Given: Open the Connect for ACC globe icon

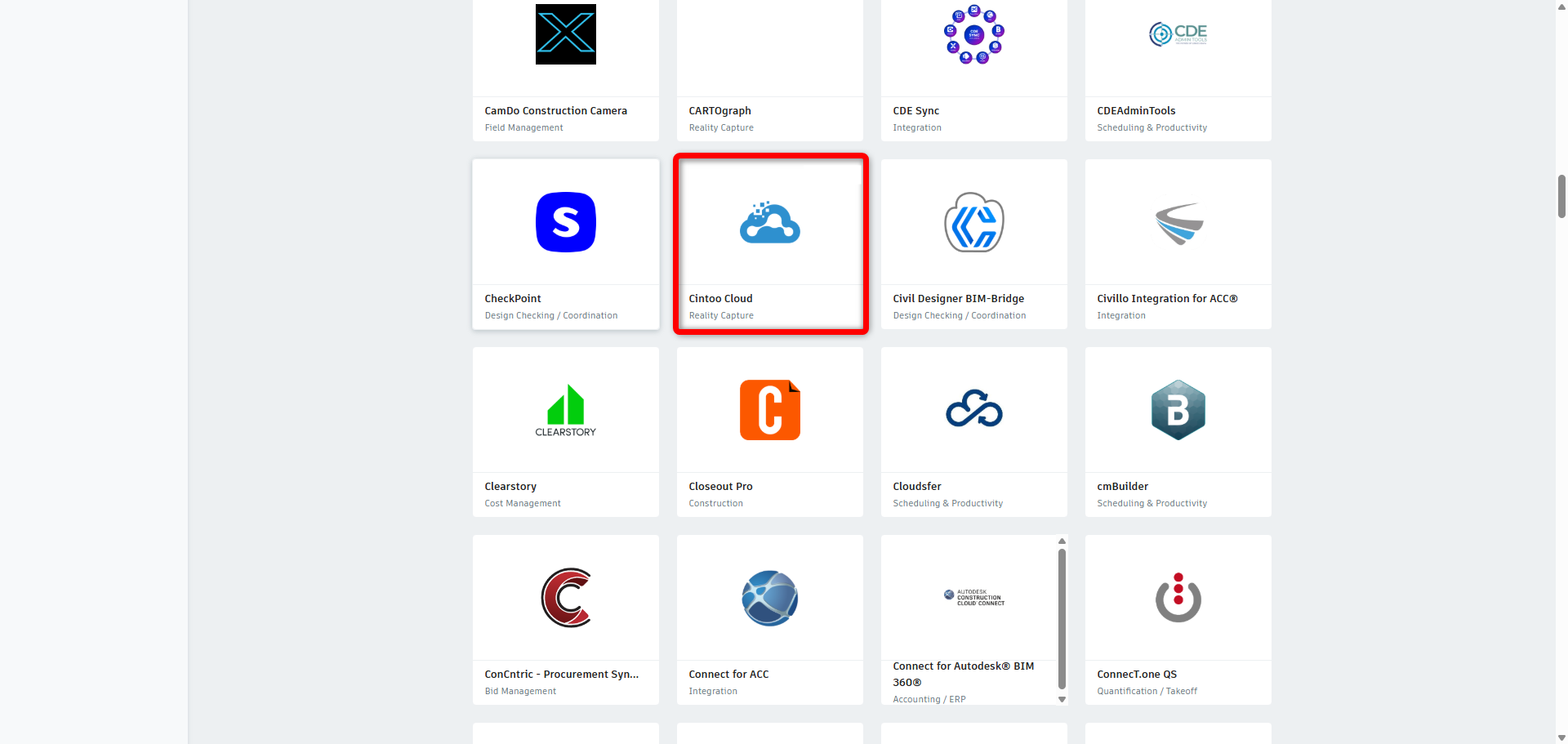Looking at the screenshot, I should 770,598.
